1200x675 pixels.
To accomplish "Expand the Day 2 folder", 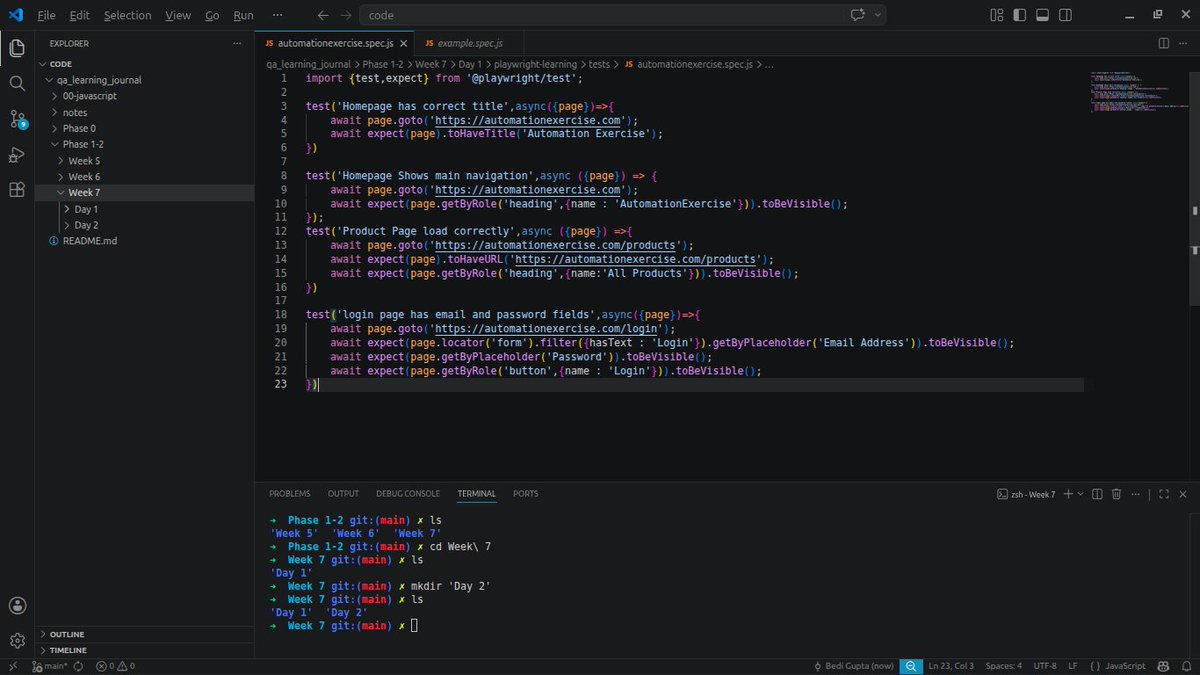I will tap(145, 225).
